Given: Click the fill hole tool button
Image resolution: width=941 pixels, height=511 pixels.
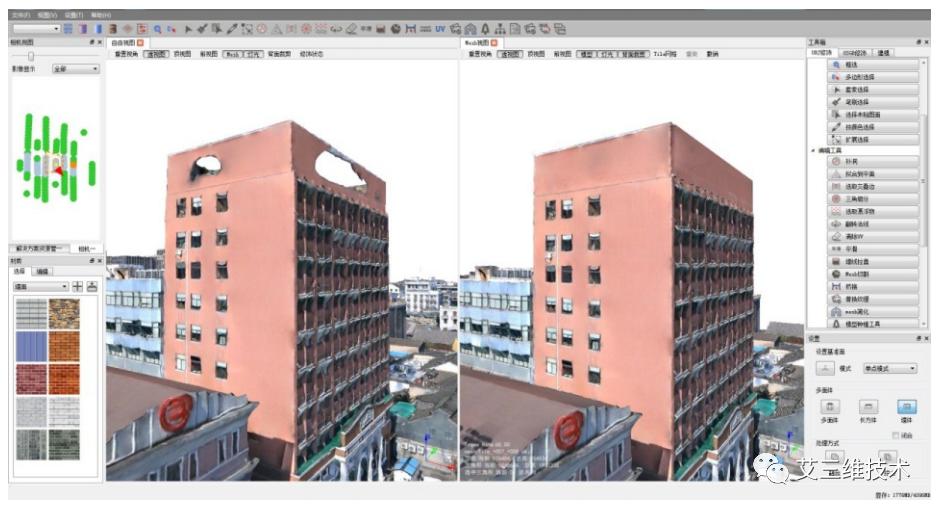Looking at the screenshot, I should 873,162.
